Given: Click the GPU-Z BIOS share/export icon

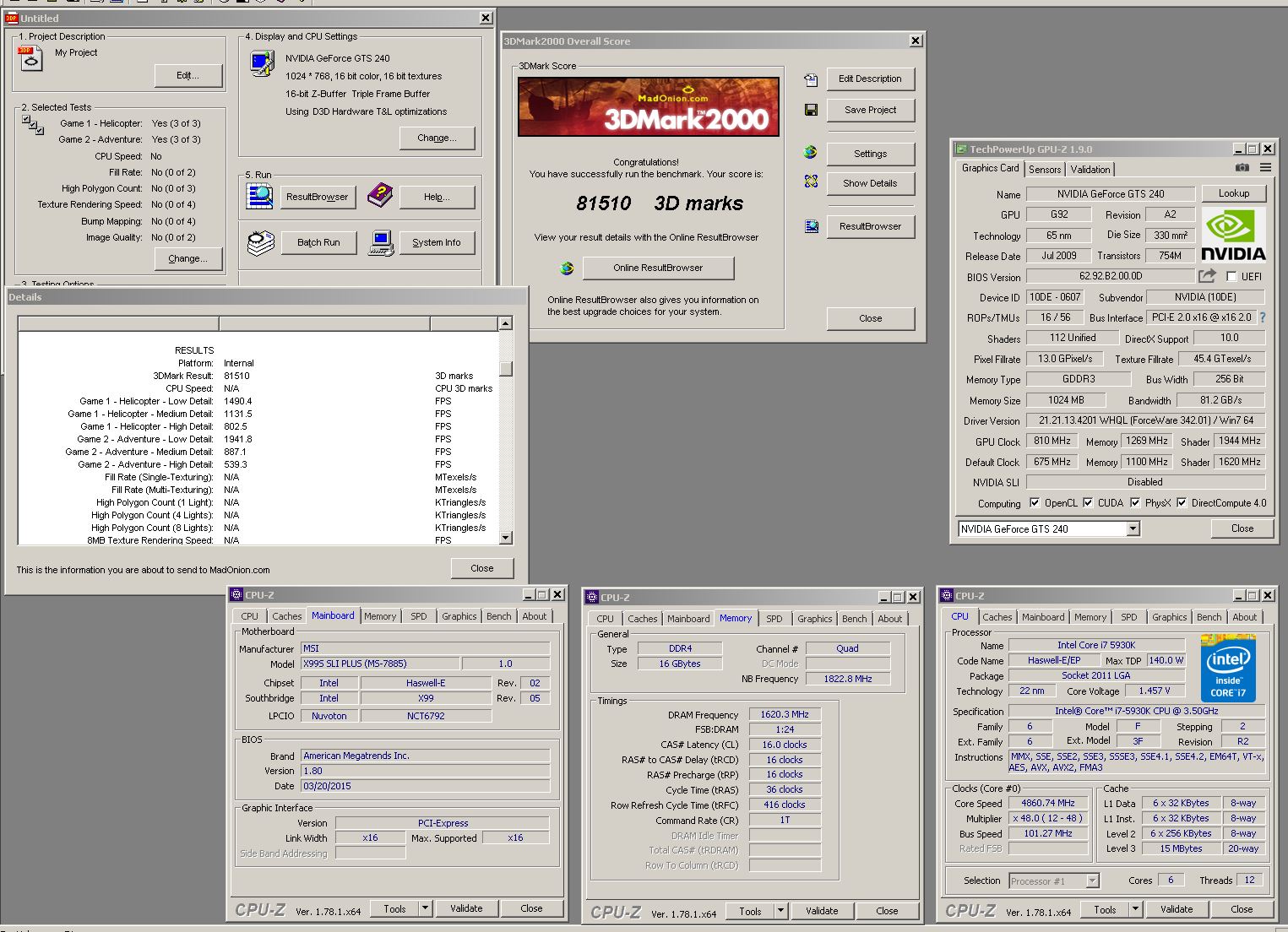Looking at the screenshot, I should tap(1208, 276).
